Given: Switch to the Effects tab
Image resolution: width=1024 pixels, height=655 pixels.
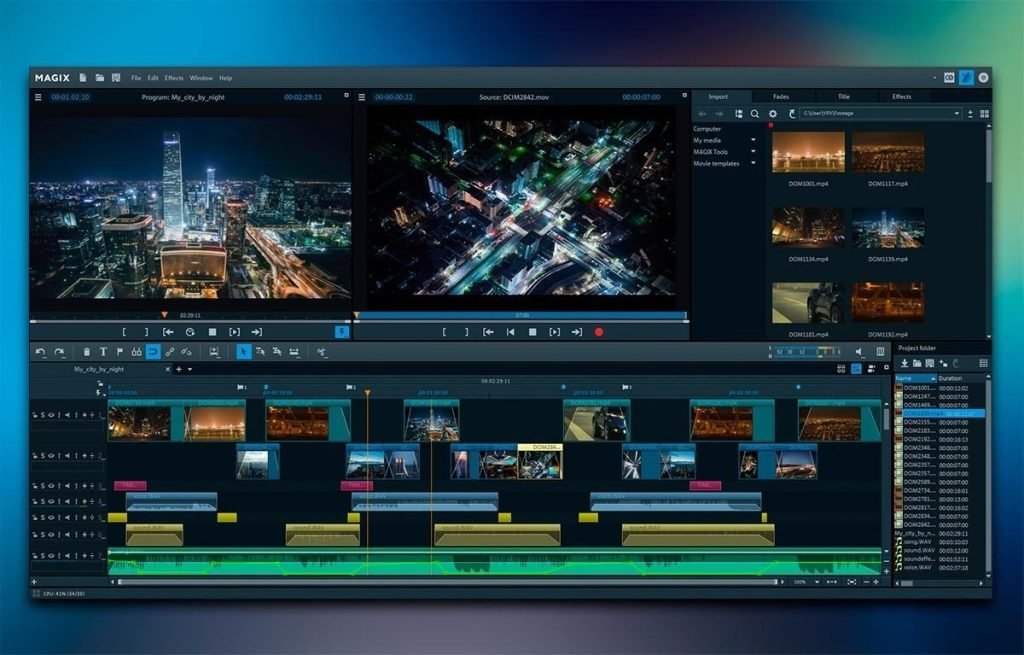Looking at the screenshot, I should [900, 96].
